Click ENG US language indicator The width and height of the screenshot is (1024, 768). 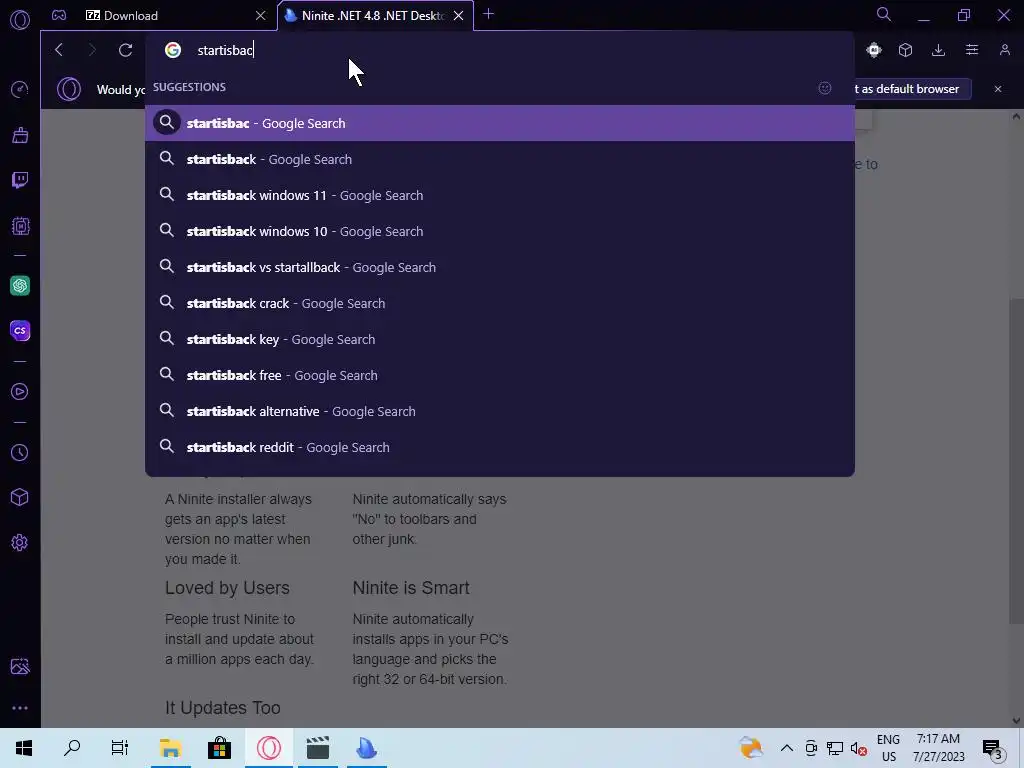tap(888, 748)
